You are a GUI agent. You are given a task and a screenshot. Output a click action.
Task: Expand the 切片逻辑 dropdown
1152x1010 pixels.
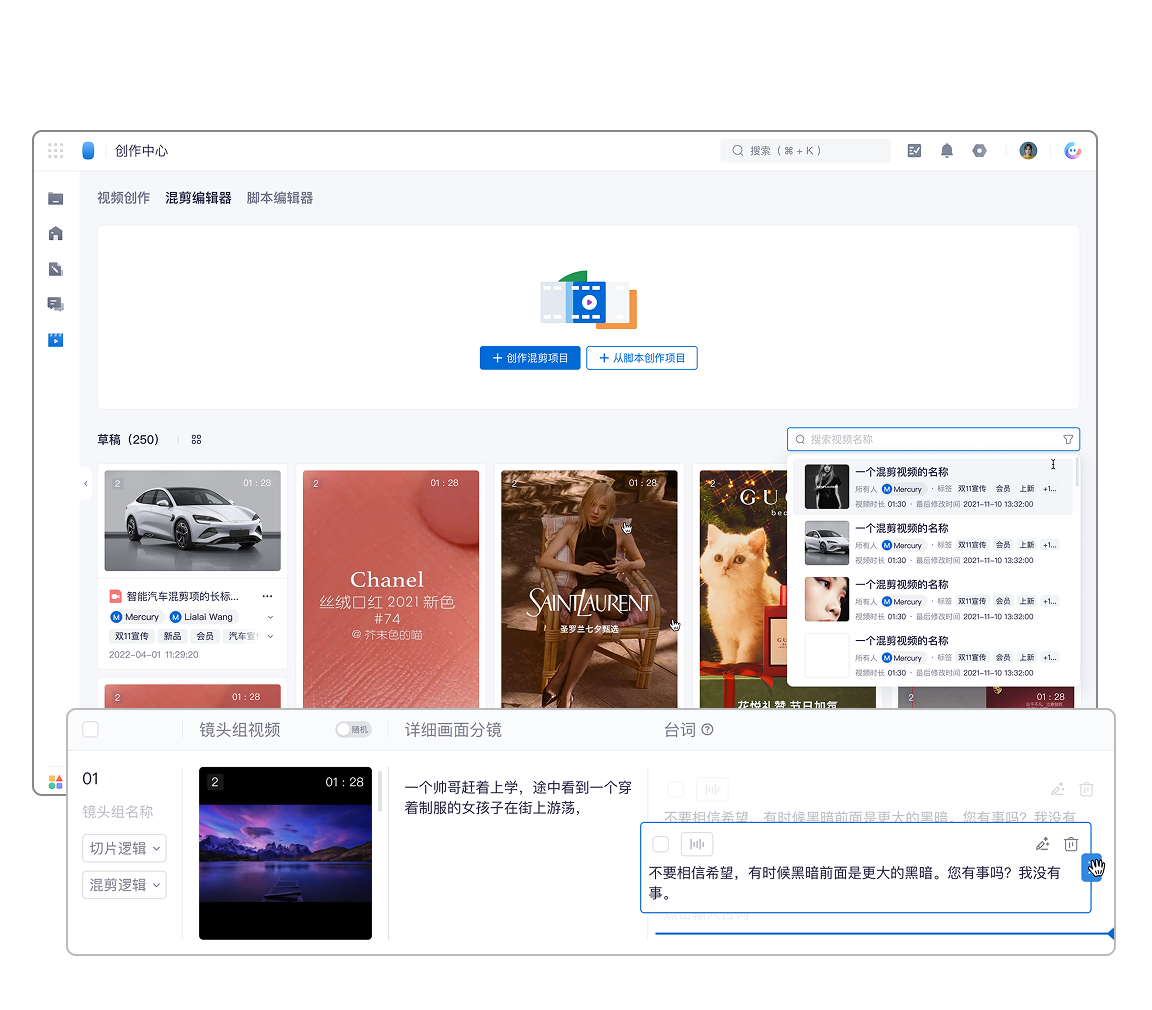(x=125, y=848)
